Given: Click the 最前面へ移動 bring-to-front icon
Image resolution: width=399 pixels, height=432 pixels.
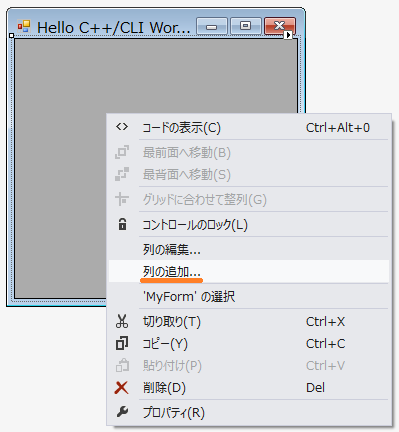Looking at the screenshot, I should coord(122,152).
